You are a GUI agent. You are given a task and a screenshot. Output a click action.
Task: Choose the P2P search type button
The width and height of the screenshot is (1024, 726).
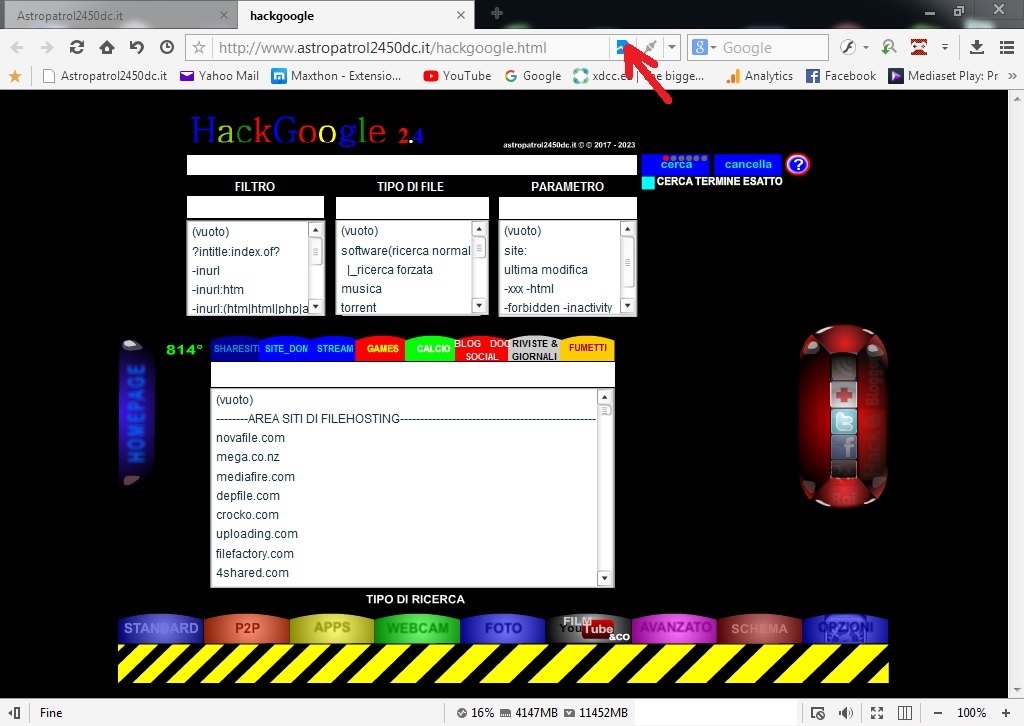click(x=247, y=628)
